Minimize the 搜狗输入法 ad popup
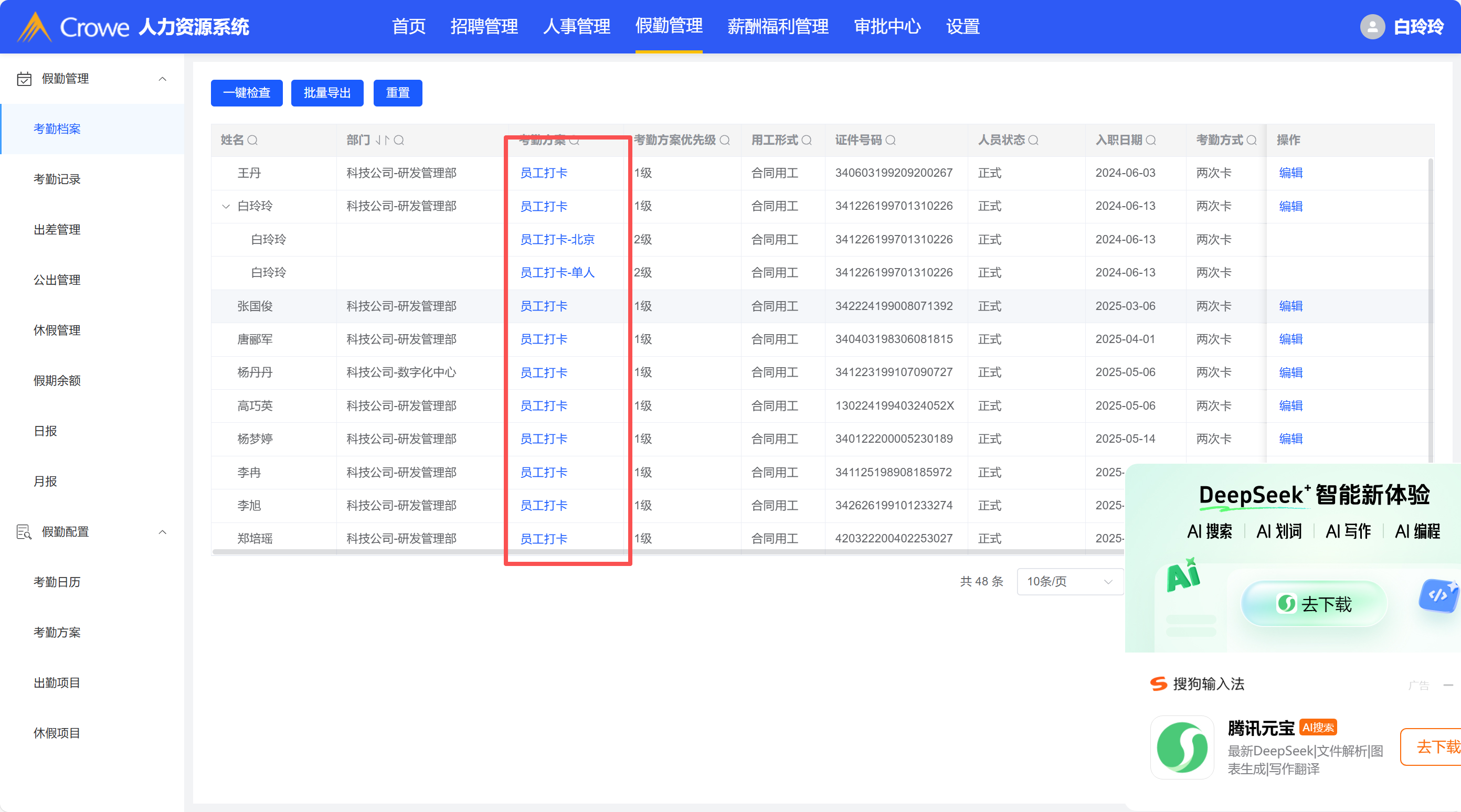1461x812 pixels. [x=1448, y=685]
